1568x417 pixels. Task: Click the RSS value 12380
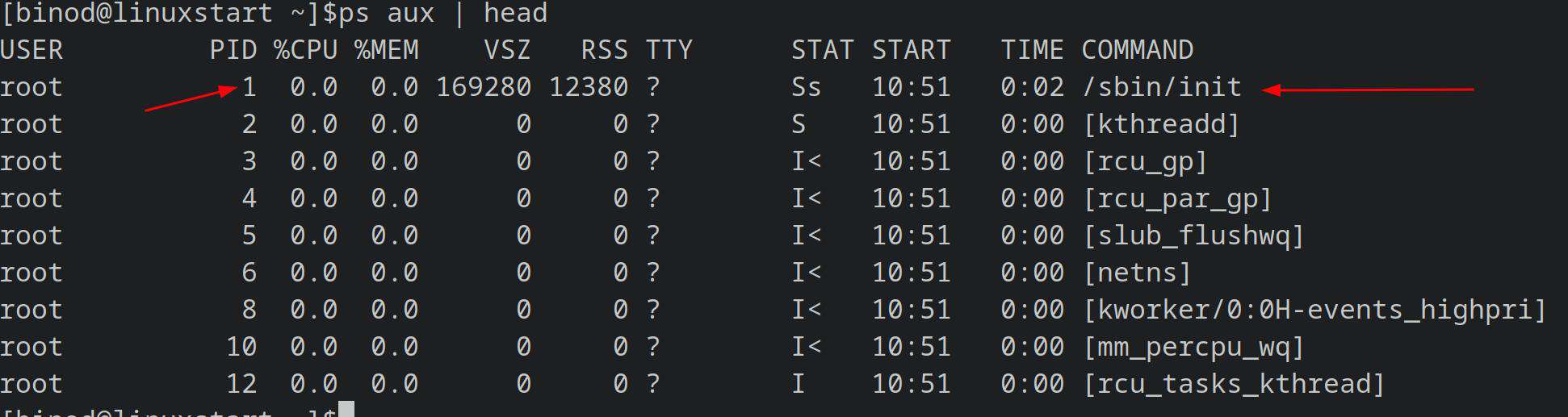point(589,87)
